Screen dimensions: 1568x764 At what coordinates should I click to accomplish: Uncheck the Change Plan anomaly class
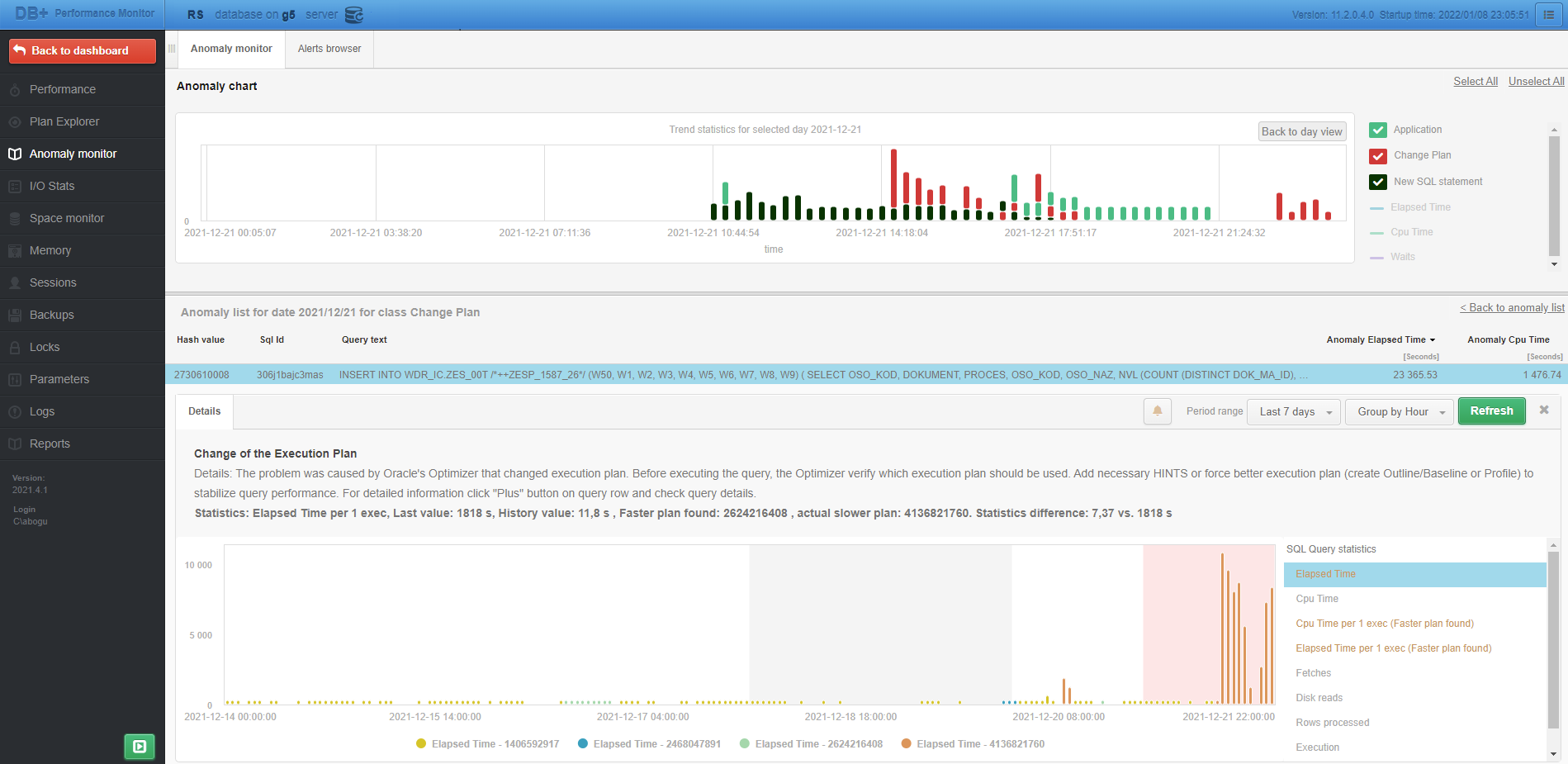[1376, 155]
